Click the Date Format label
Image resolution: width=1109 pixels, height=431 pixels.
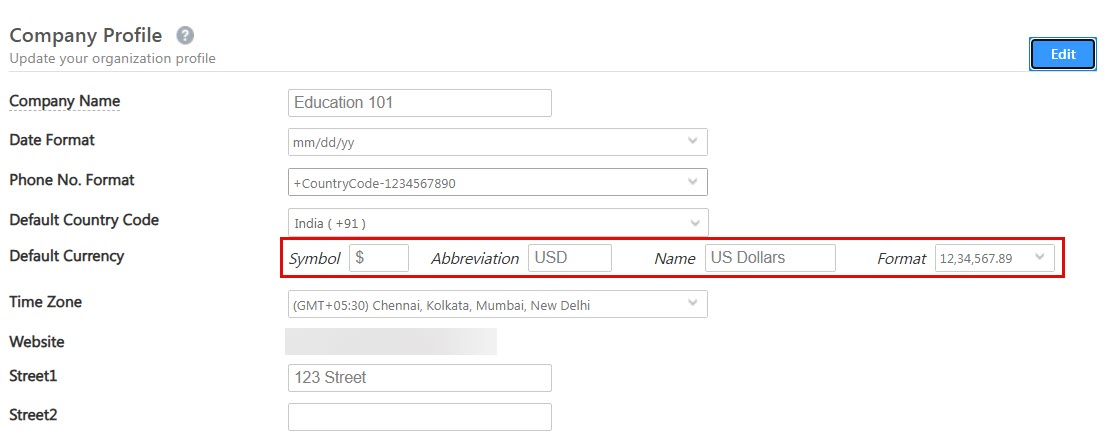click(52, 140)
